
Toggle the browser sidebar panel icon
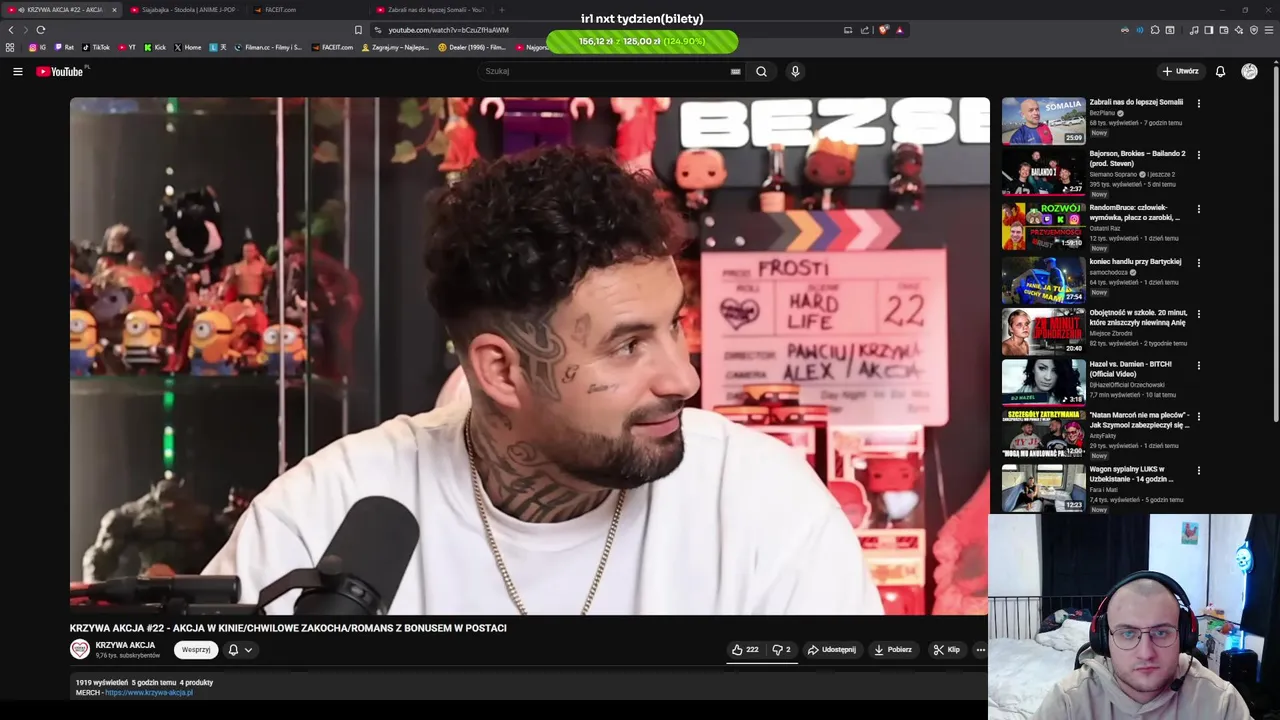click(1209, 30)
